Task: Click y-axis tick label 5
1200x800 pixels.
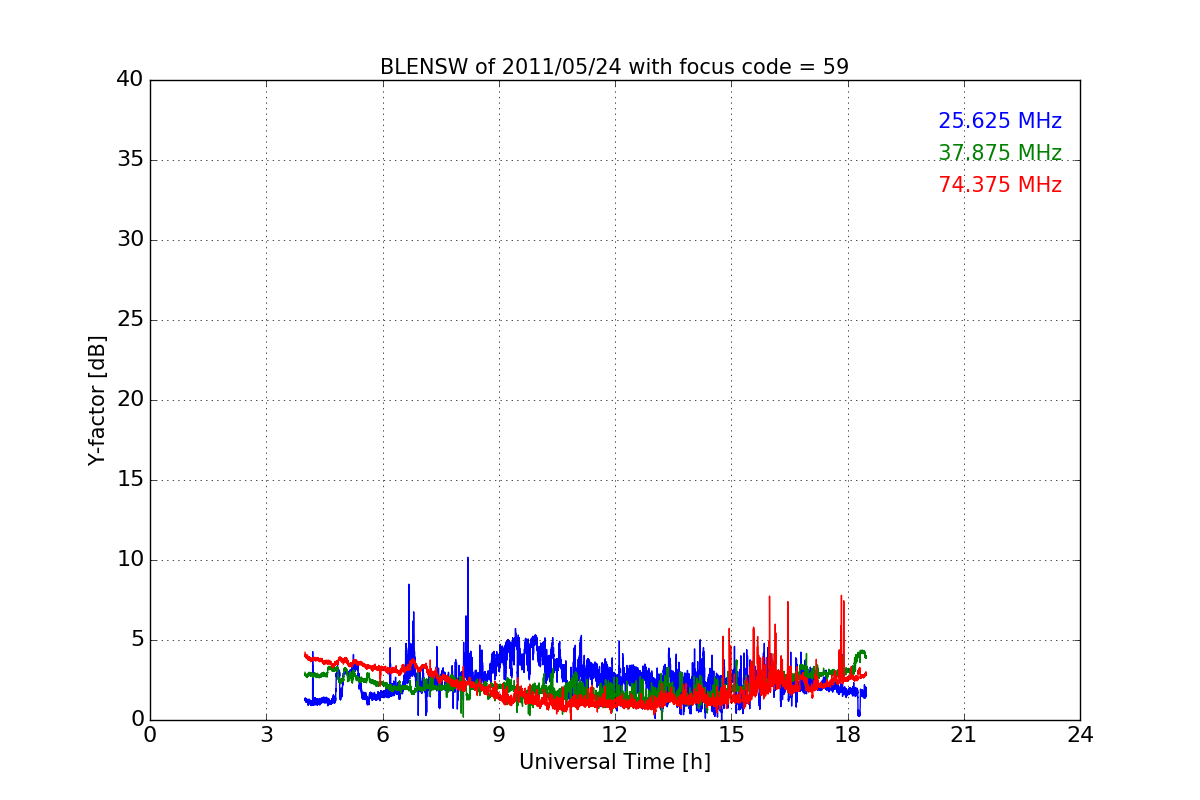Action: point(137,640)
